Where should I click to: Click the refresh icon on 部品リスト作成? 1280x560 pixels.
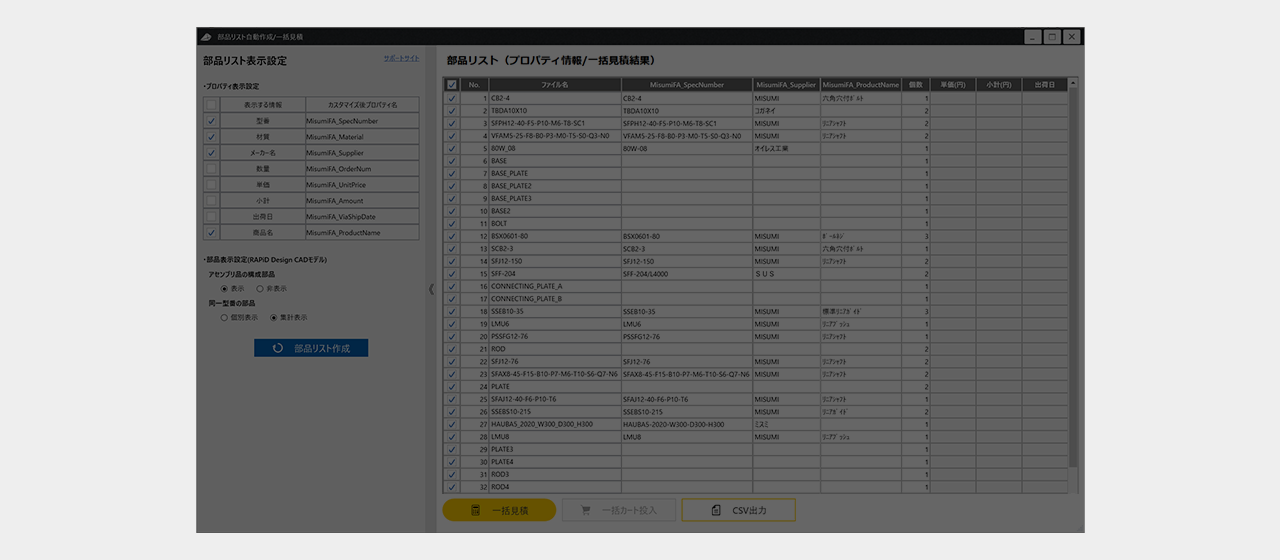click(x=277, y=349)
